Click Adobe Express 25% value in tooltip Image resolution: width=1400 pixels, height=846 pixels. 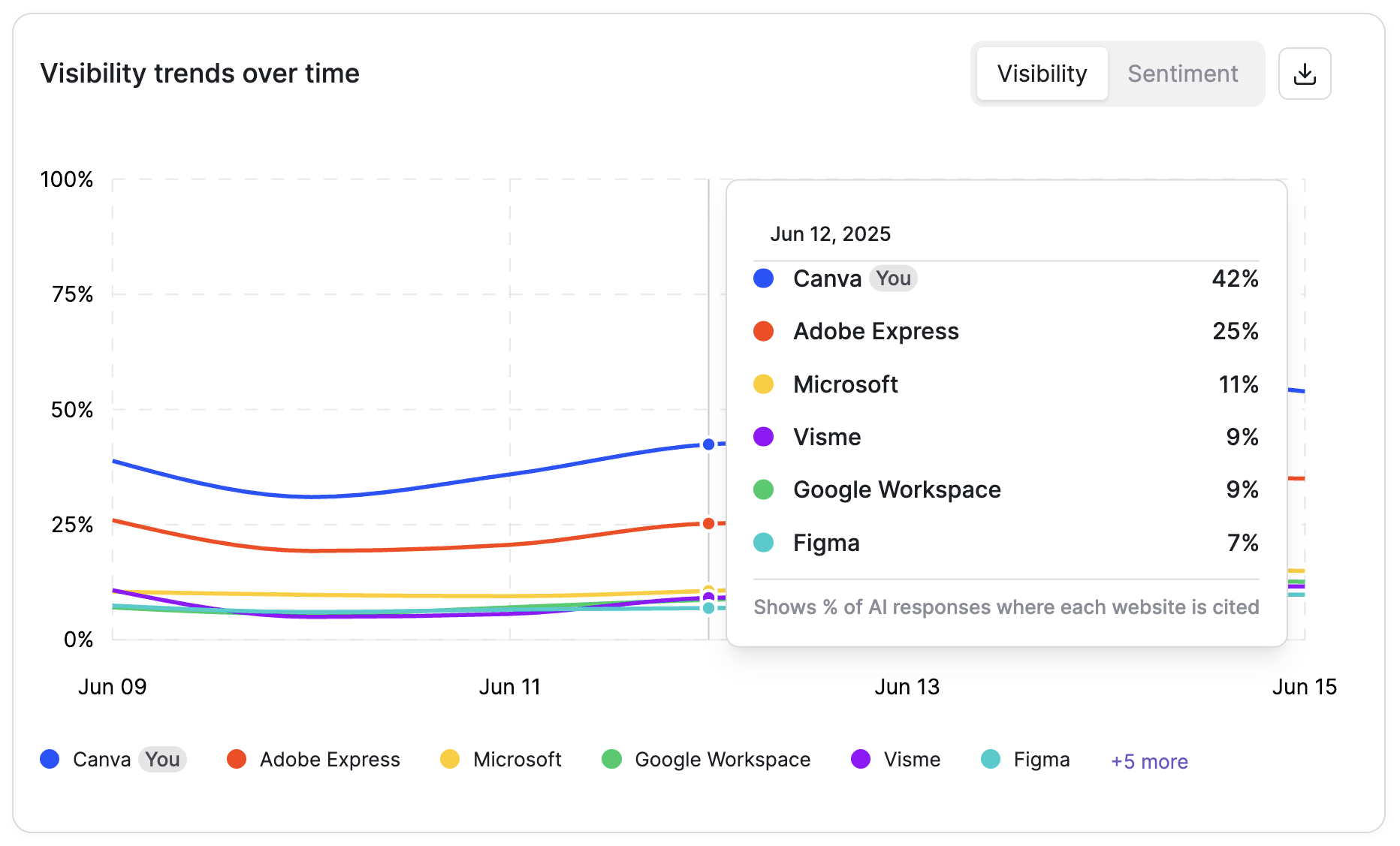click(1236, 331)
